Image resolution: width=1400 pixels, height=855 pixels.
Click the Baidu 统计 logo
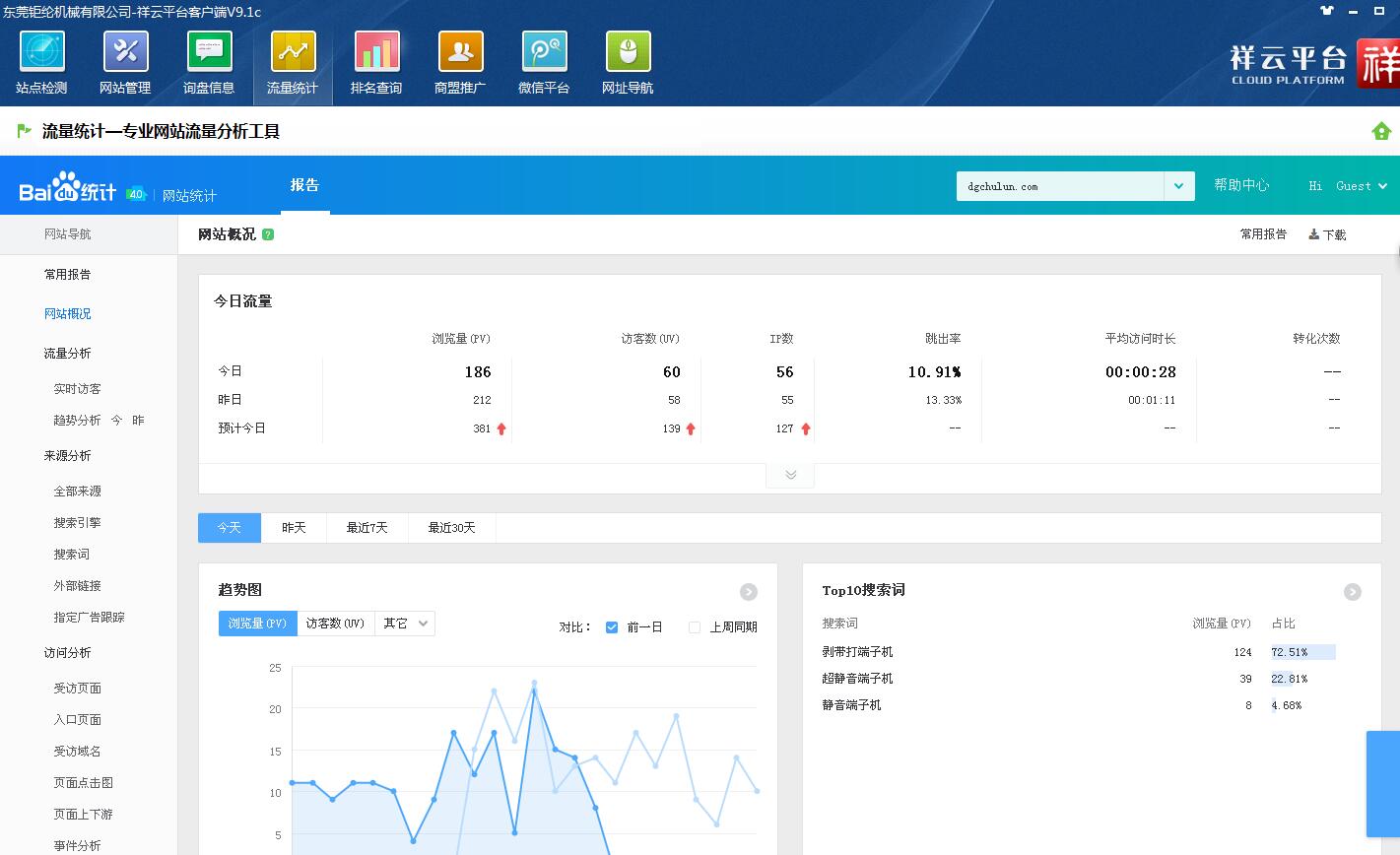point(68,187)
